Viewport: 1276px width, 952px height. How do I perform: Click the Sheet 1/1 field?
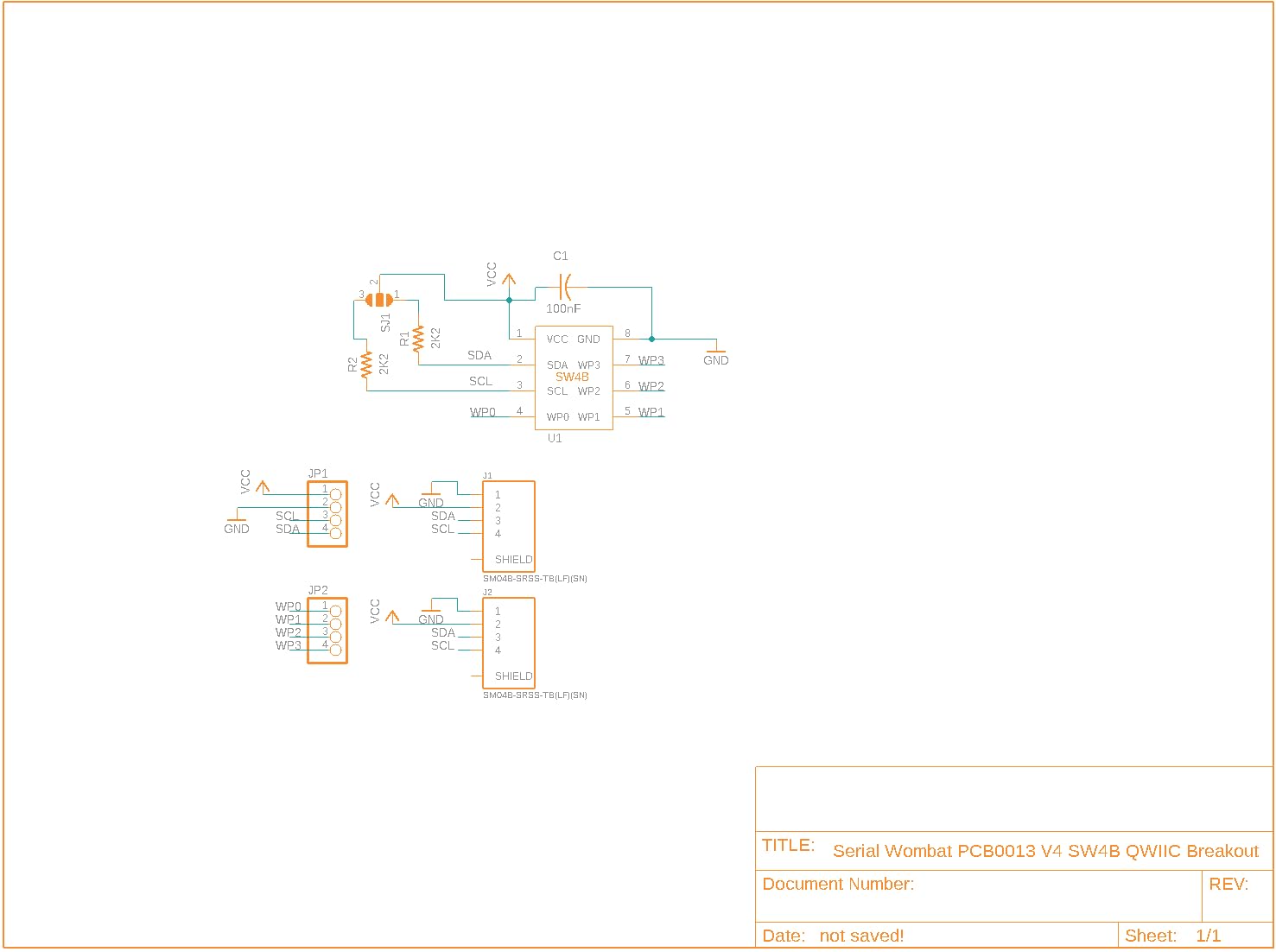click(x=1196, y=936)
